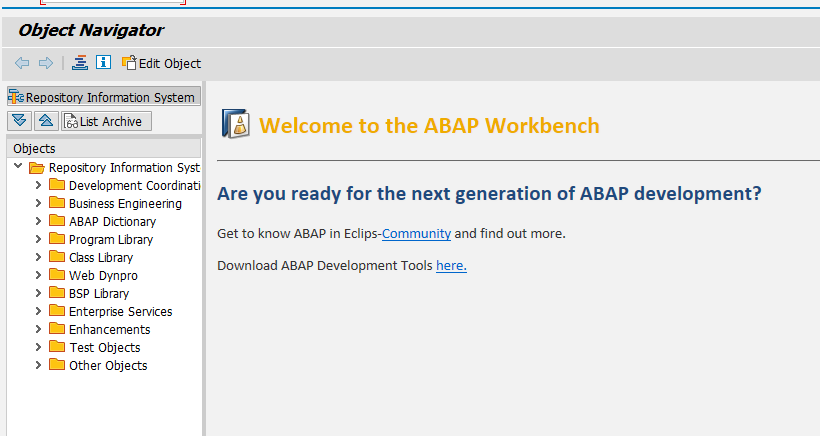Click the Edit Object button
This screenshot has height=436, width=820.
(162, 63)
